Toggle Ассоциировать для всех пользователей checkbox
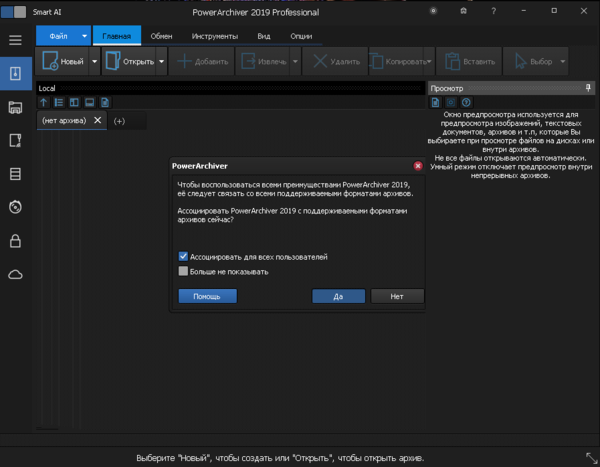 click(183, 256)
